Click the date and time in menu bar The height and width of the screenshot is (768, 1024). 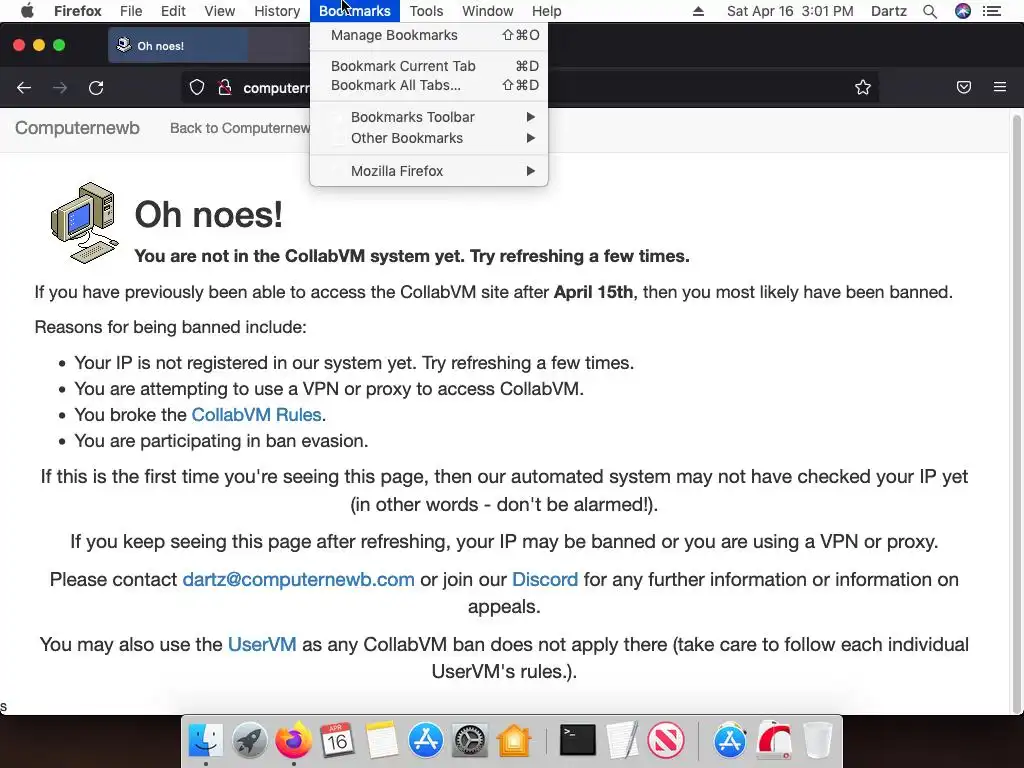click(790, 11)
